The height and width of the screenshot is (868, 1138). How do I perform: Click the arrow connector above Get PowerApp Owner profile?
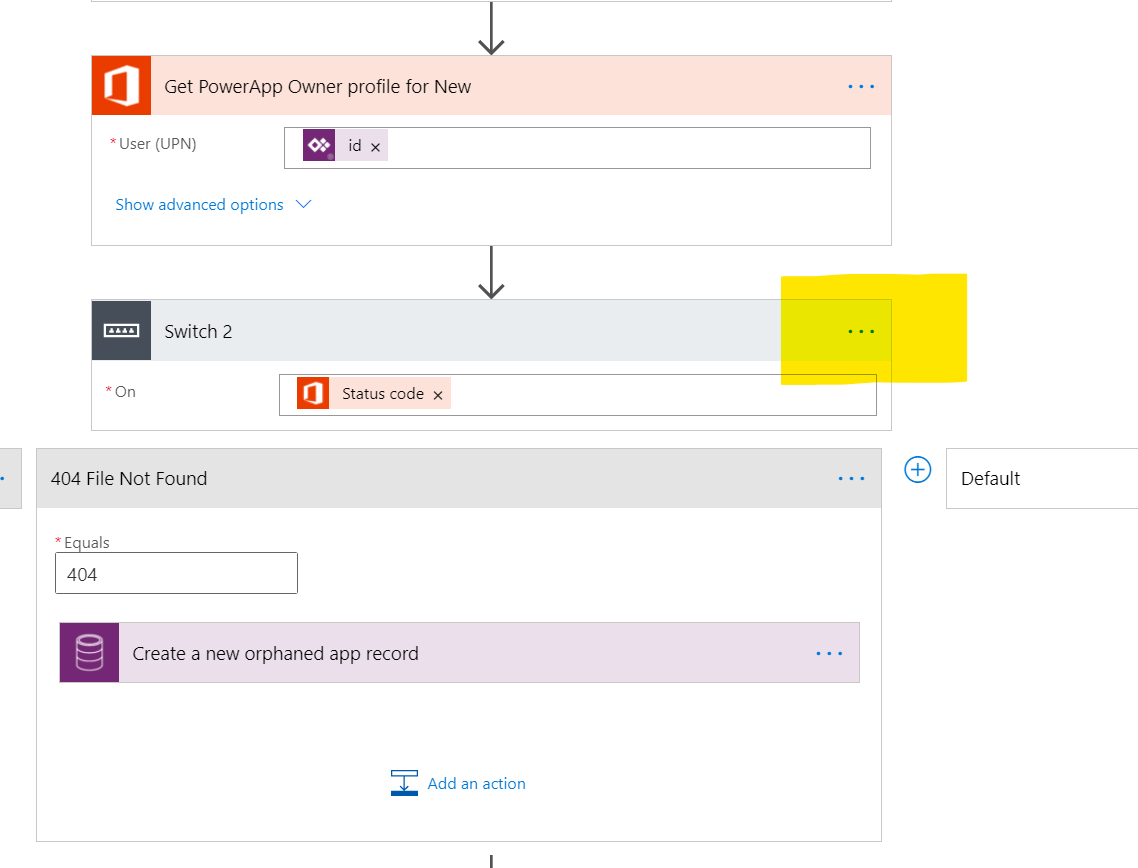[x=491, y=28]
